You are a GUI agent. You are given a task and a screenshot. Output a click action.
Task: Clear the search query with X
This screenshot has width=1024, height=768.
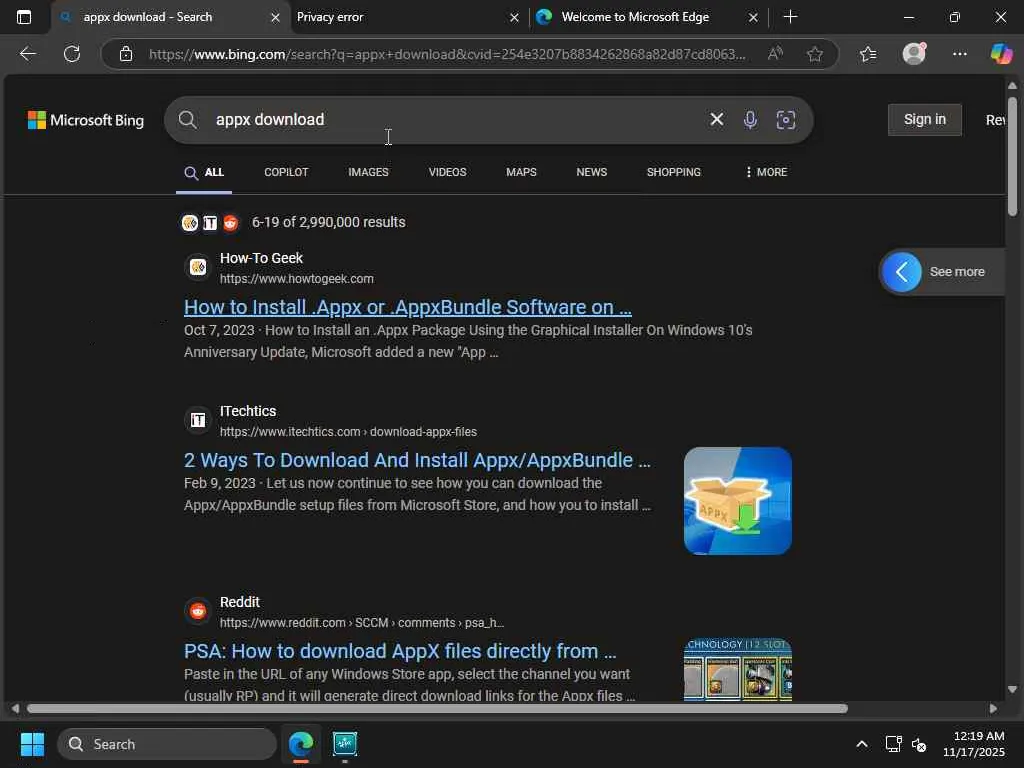tap(716, 119)
